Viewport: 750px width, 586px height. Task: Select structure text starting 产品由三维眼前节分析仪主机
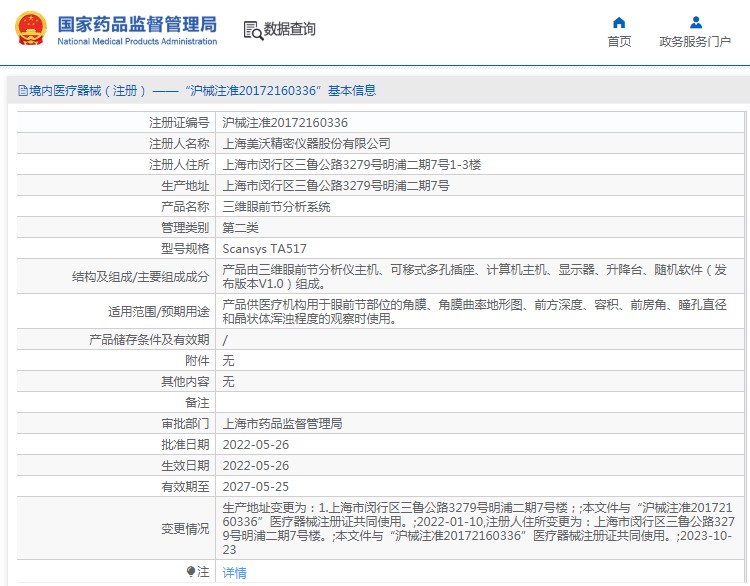(474, 277)
